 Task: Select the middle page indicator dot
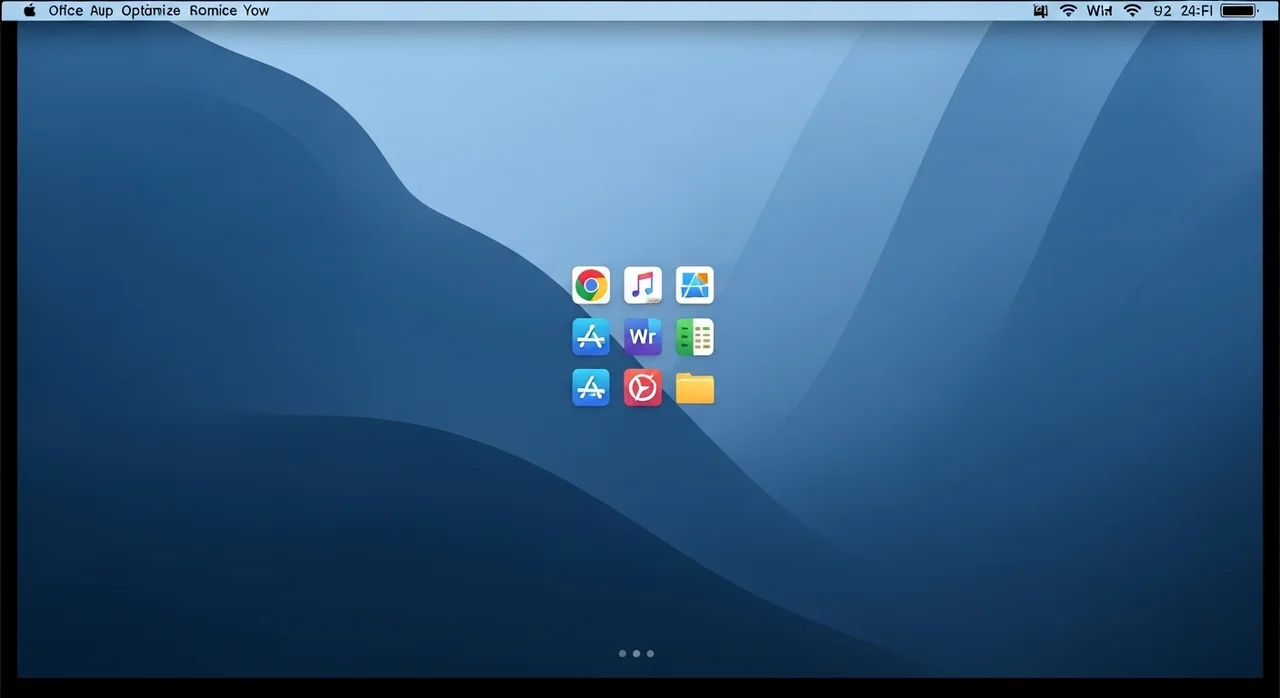(x=636, y=654)
